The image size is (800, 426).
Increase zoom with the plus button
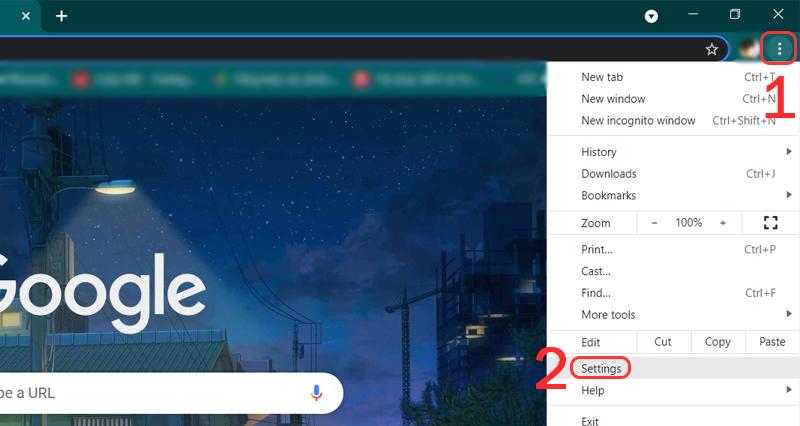click(x=723, y=223)
